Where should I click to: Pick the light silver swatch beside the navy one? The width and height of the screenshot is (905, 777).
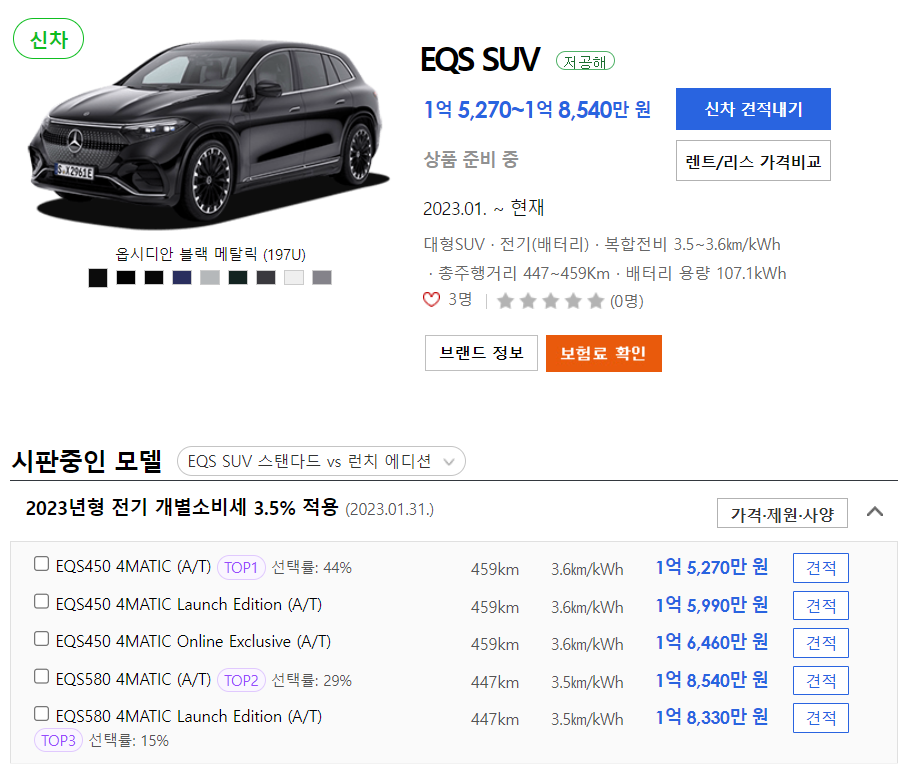[x=210, y=278]
